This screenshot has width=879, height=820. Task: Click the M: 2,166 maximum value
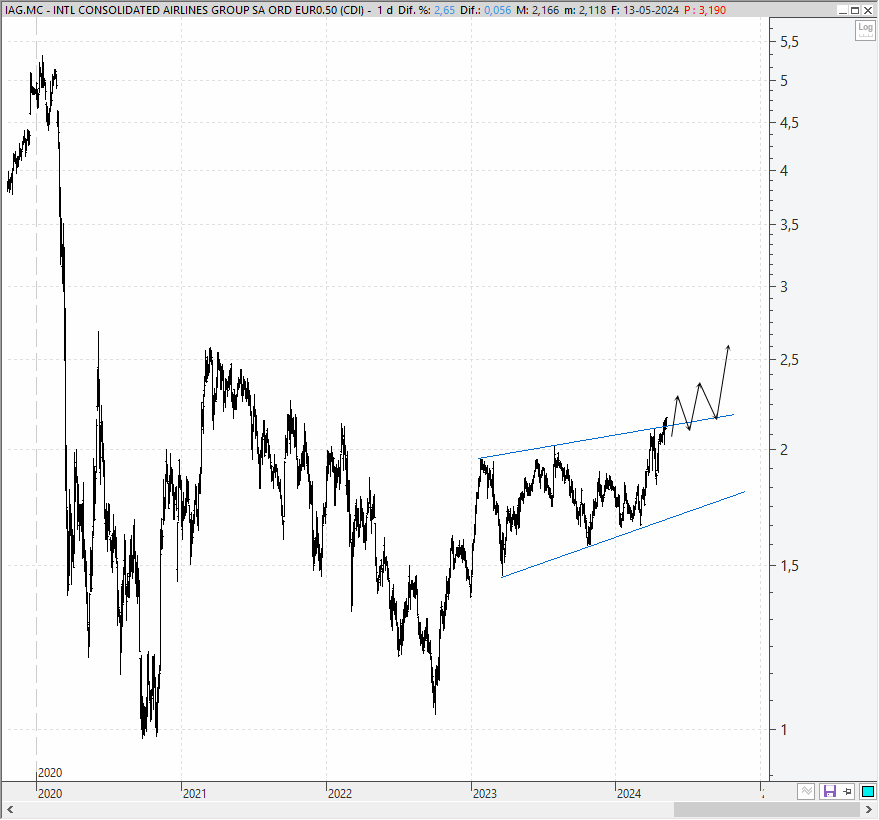tap(537, 10)
